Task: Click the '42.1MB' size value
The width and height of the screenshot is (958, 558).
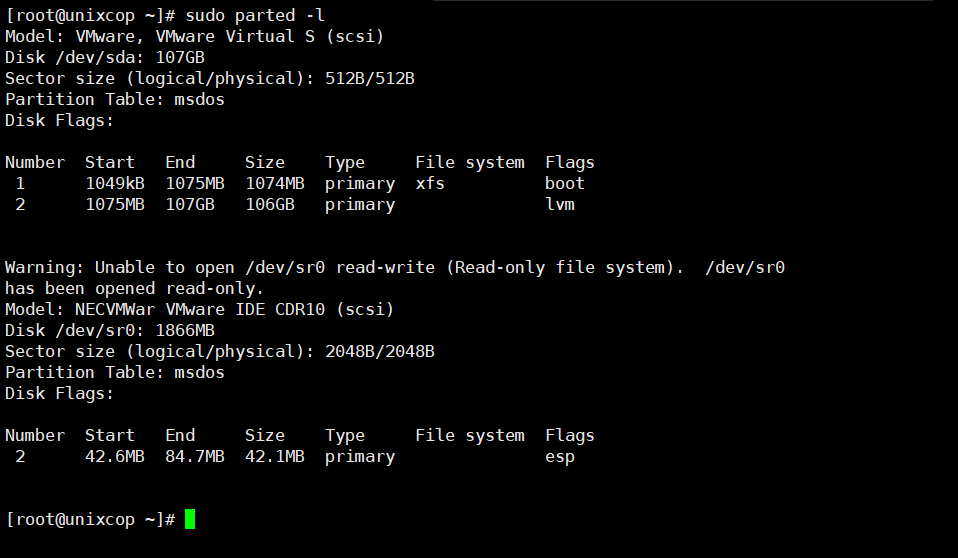Action: pyautogui.click(x=275, y=457)
